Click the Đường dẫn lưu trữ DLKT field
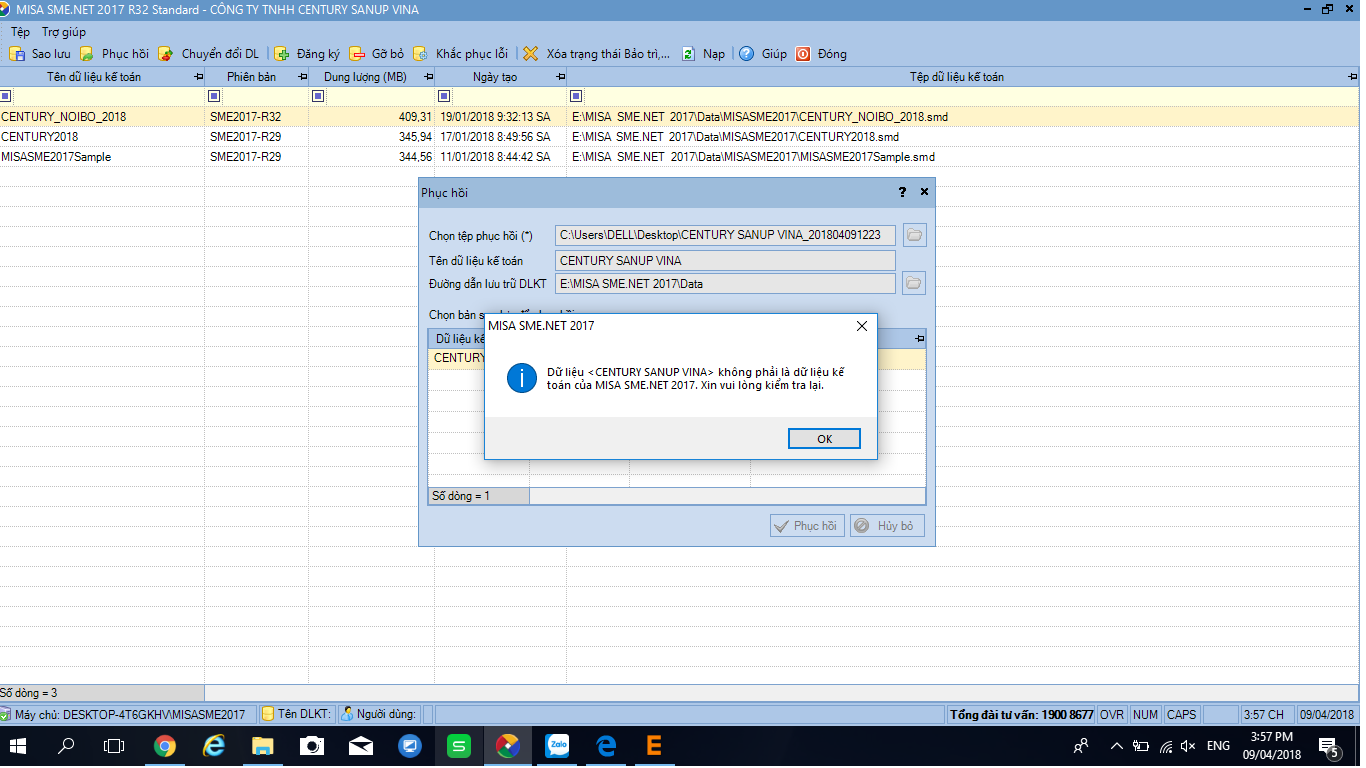Viewport: 1366px width, 768px height. pyautogui.click(x=725, y=283)
